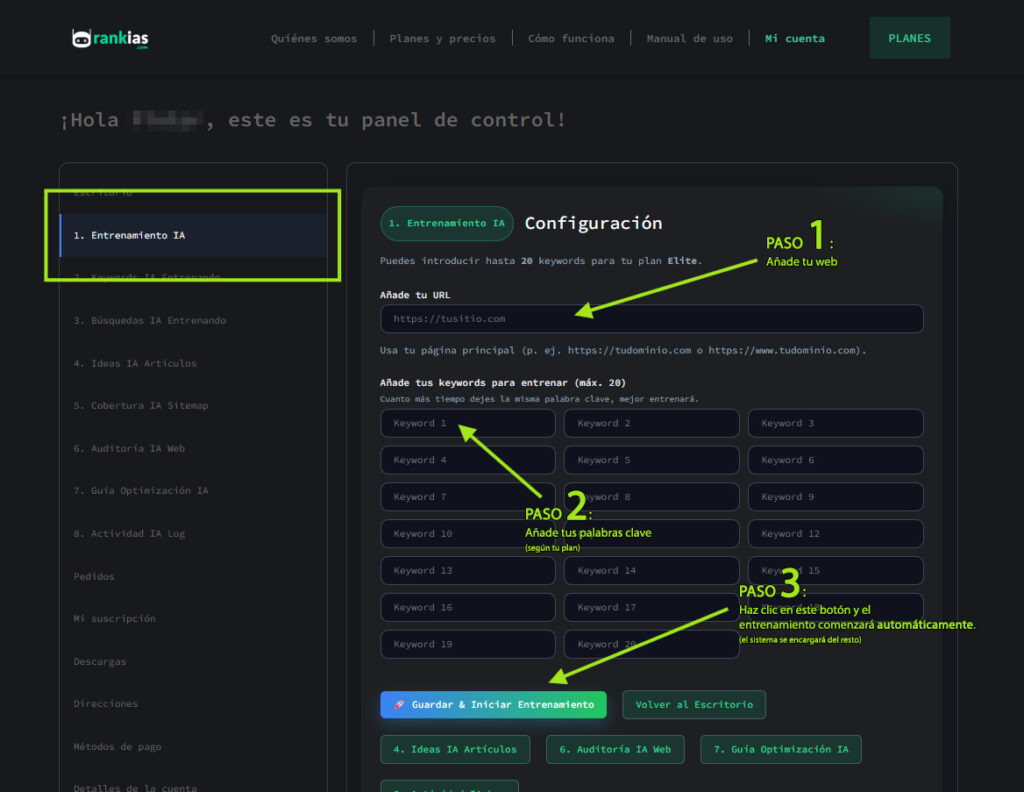Go to Planes y precios

coord(442,39)
